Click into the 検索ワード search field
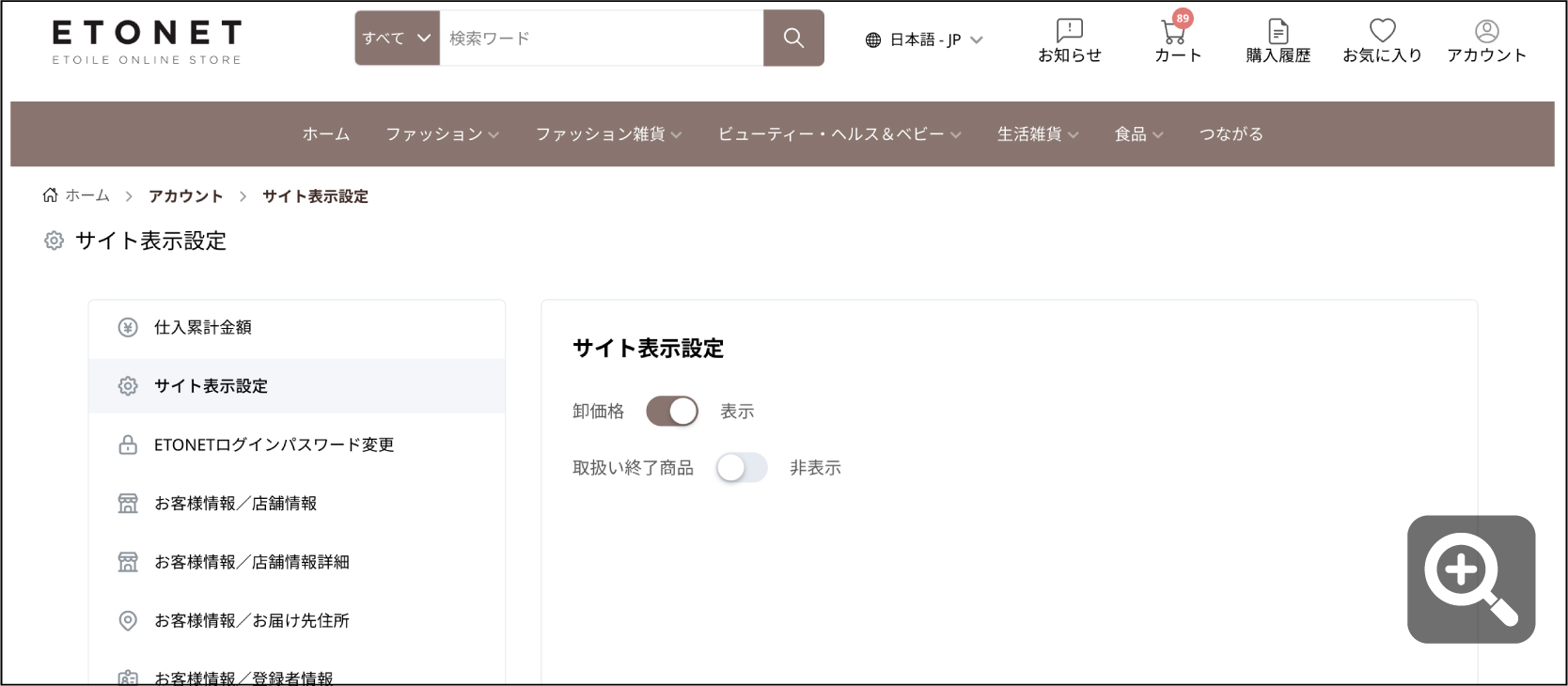This screenshot has height=686, width=1568. pos(602,38)
